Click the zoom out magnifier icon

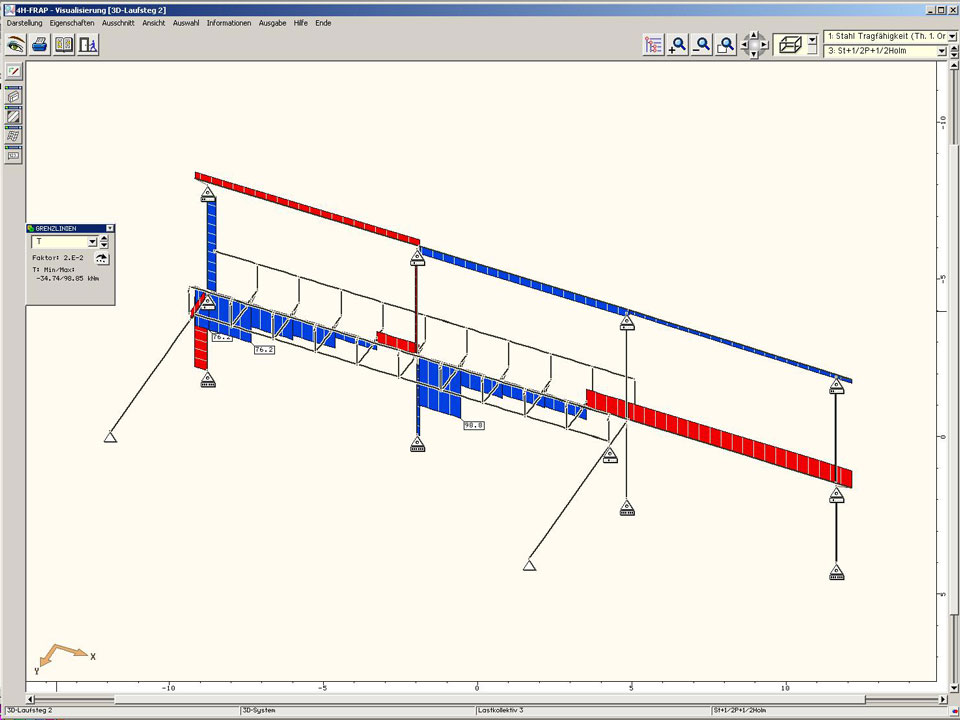click(702, 44)
